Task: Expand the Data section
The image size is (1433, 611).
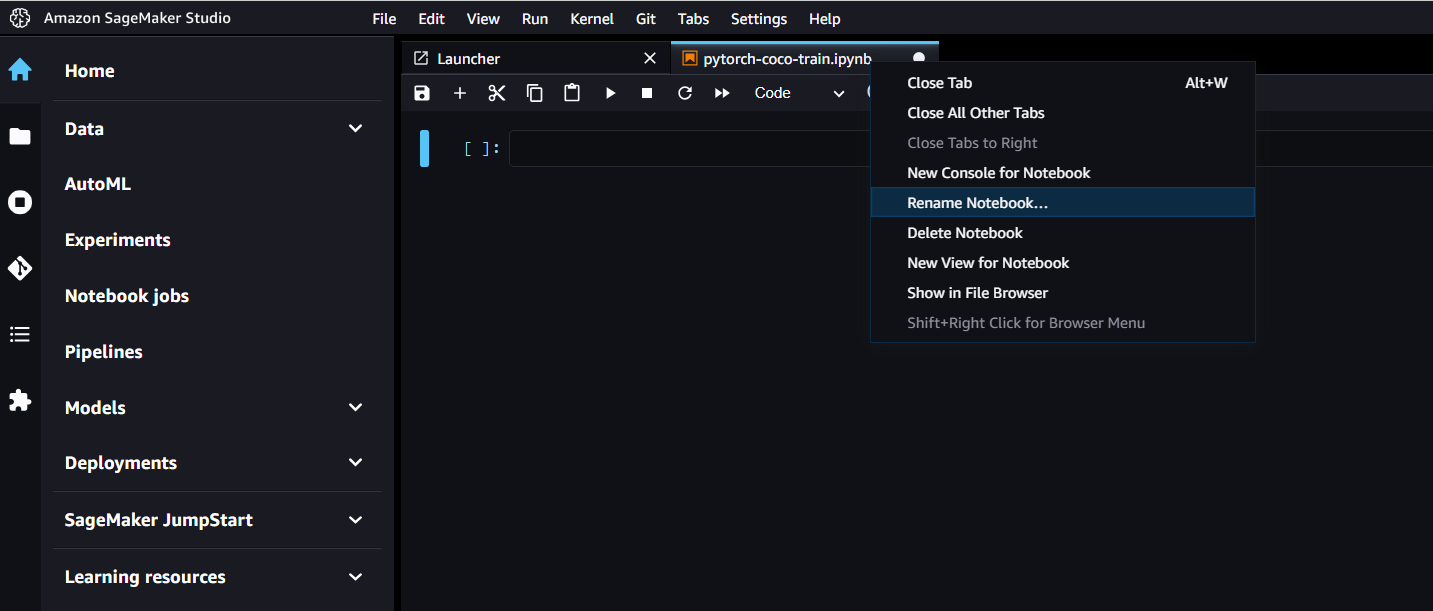Action: [x=355, y=129]
